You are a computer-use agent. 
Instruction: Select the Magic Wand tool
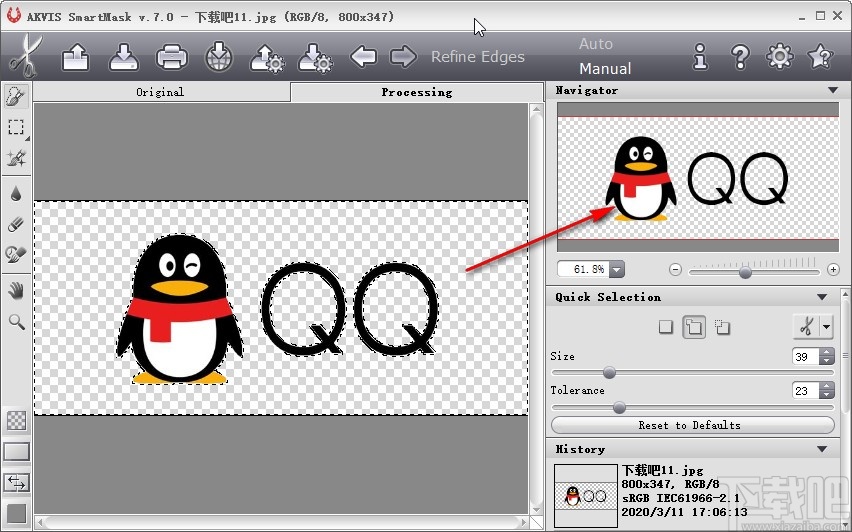pos(16,158)
